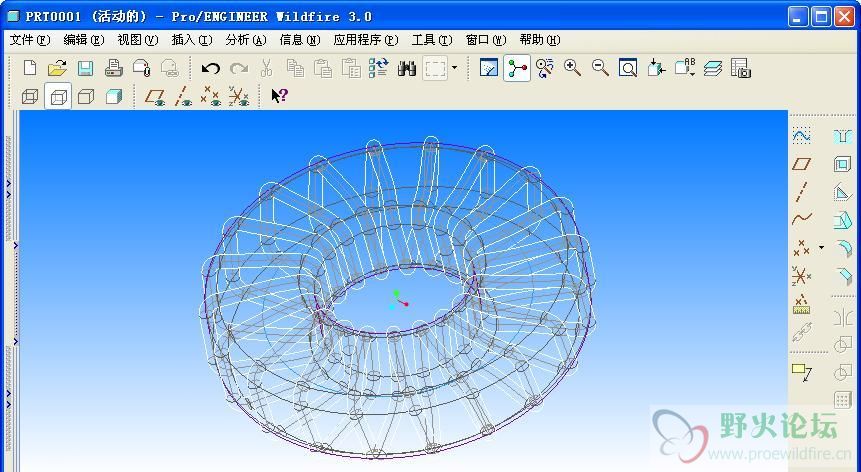Toggle datum axes visibility
The height and width of the screenshot is (472, 861).
point(183,97)
